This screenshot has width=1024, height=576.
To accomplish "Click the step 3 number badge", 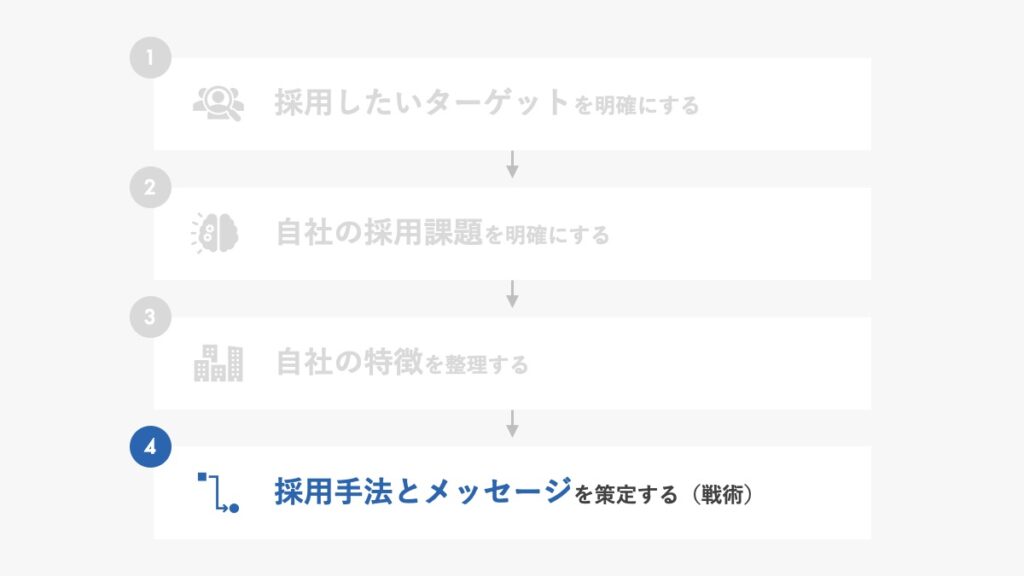I will click(x=150, y=317).
